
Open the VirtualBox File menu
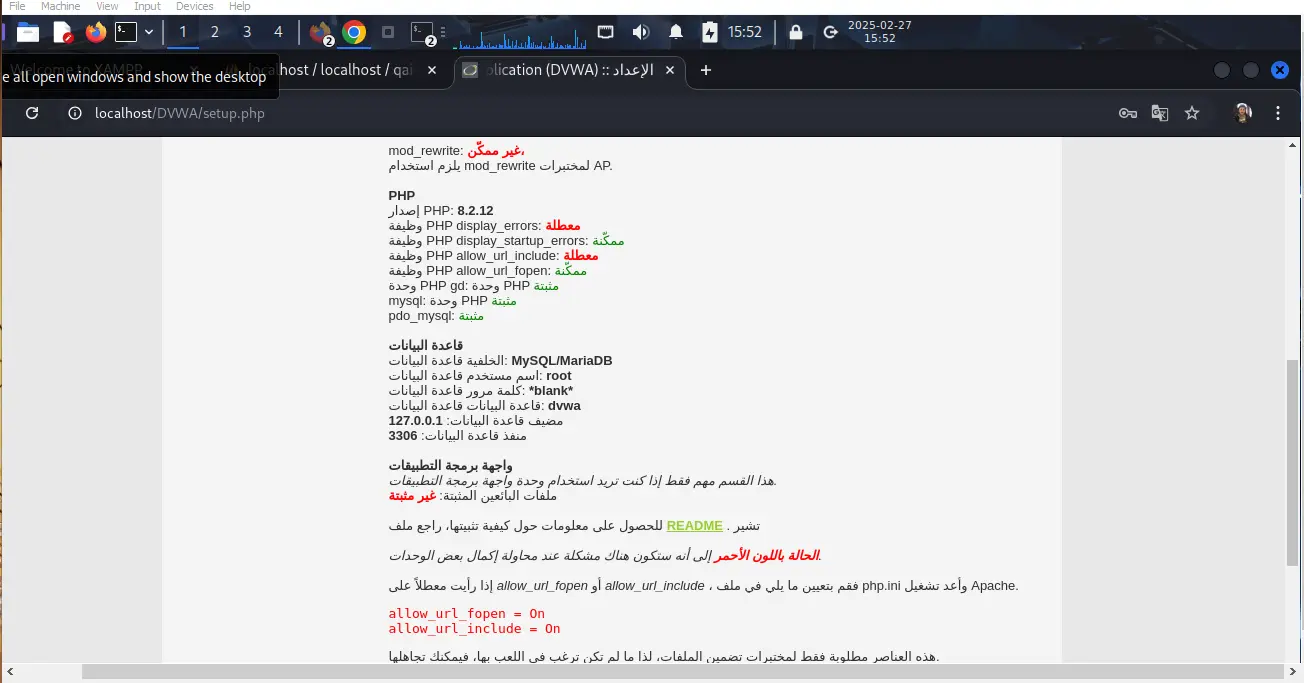(17, 6)
